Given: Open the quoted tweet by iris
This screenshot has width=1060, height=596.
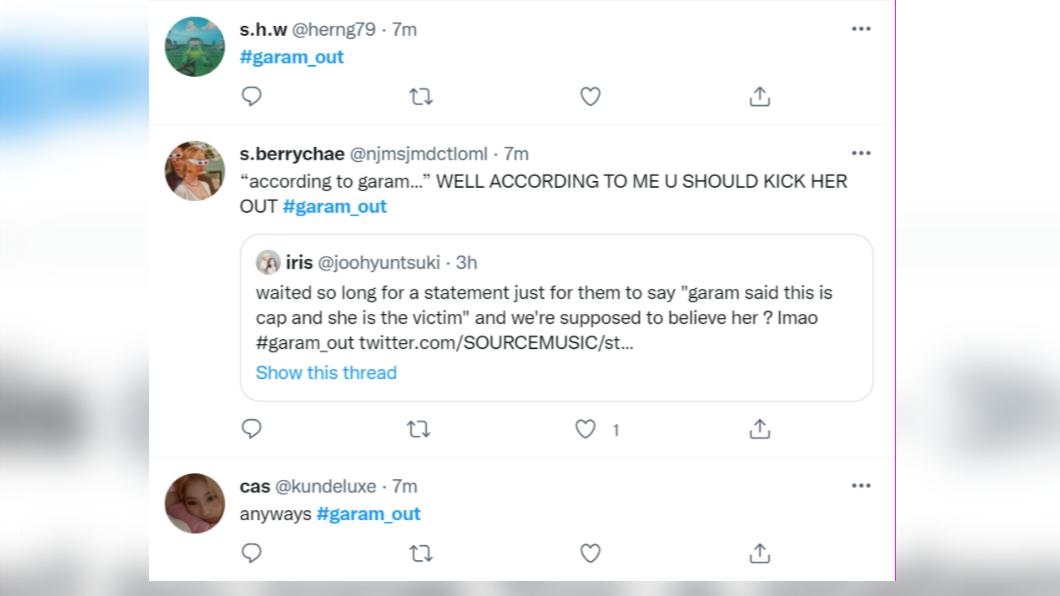Looking at the screenshot, I should [556, 318].
